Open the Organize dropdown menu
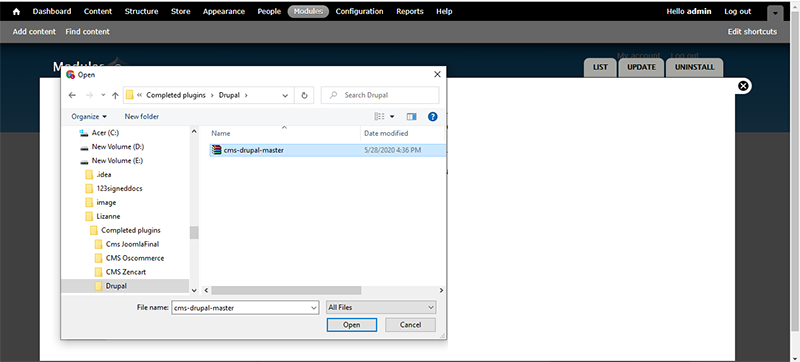The width and height of the screenshot is (800, 362). pyautogui.click(x=89, y=117)
